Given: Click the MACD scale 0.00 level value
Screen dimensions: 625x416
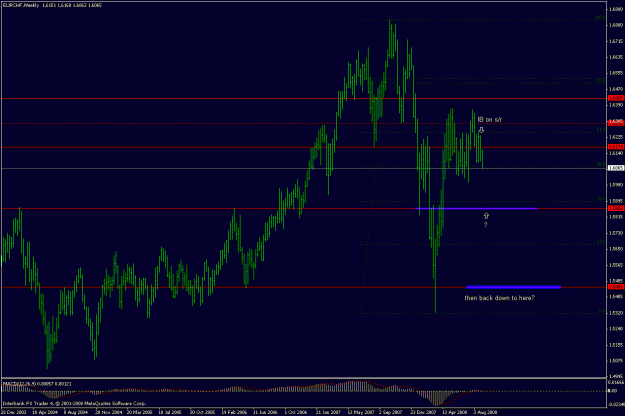Looking at the screenshot, I should (613, 391).
